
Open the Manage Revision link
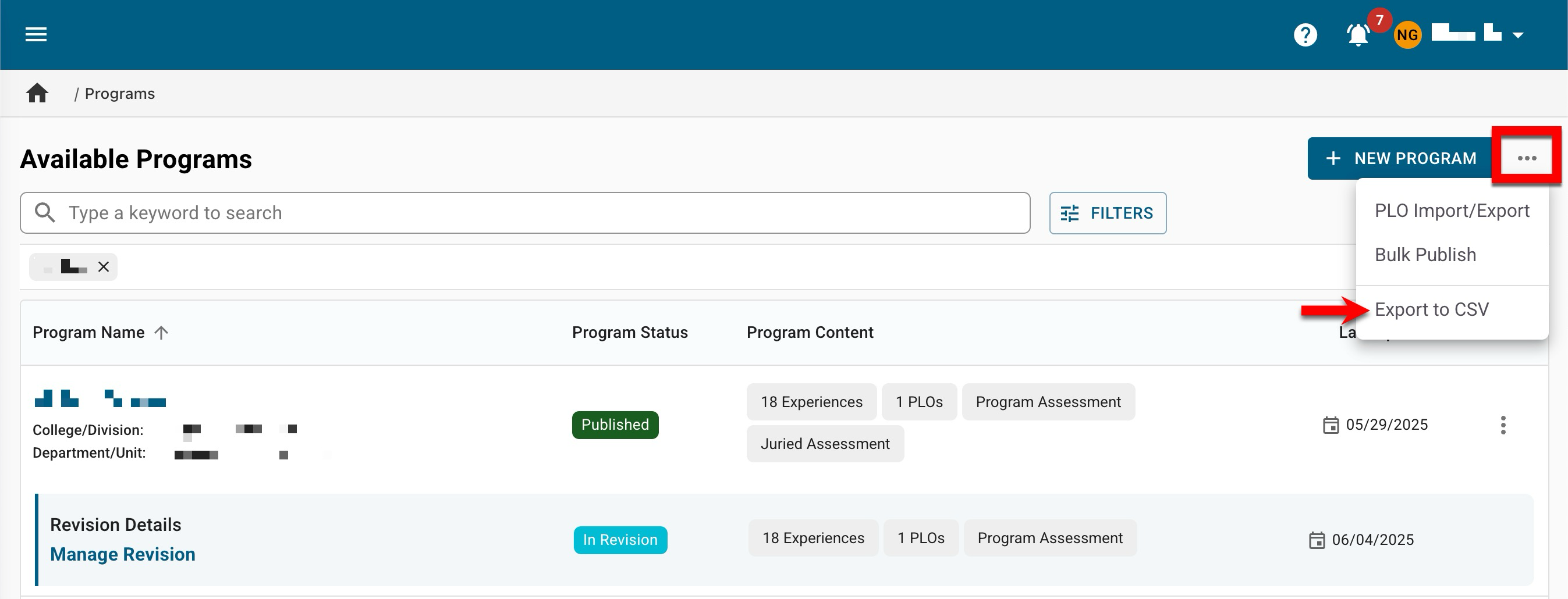point(122,554)
